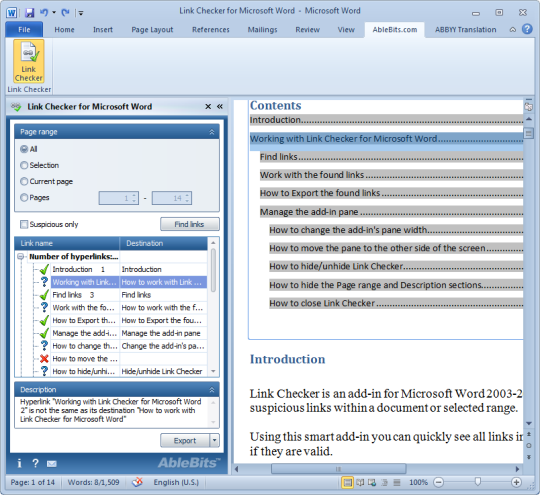
Task: Open the Page Layout ribbon tab
Action: (152, 30)
